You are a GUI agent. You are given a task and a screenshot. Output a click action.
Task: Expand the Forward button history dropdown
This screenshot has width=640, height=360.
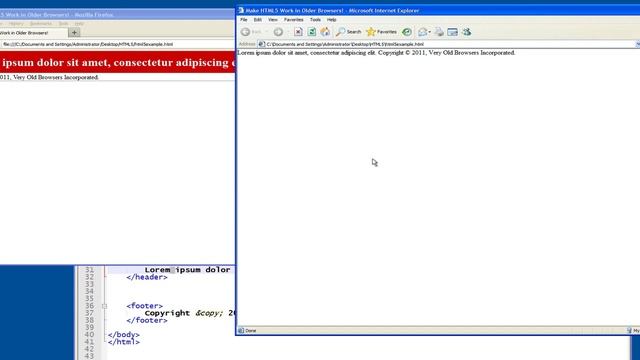pos(287,32)
